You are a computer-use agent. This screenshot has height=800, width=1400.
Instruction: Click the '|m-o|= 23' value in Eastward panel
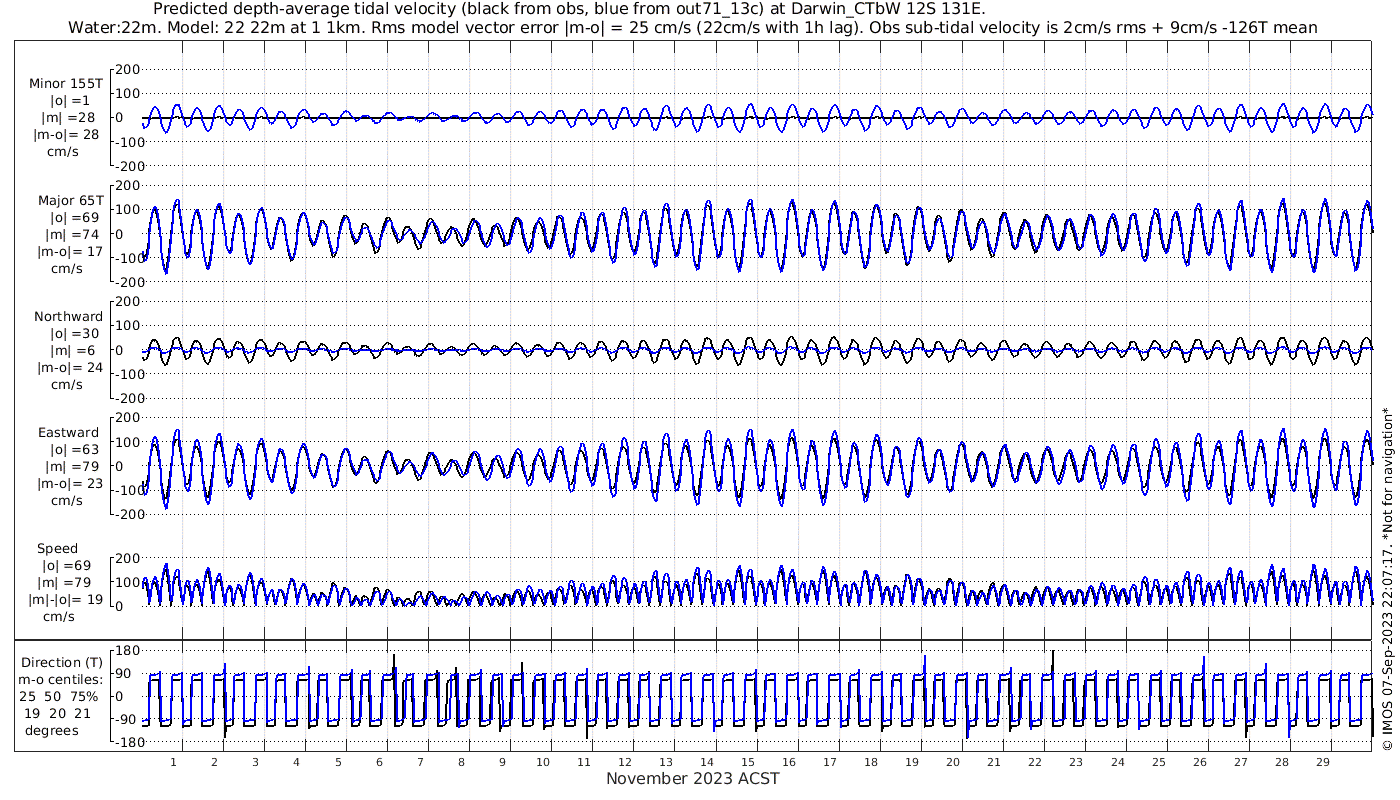pyautogui.click(x=68, y=484)
